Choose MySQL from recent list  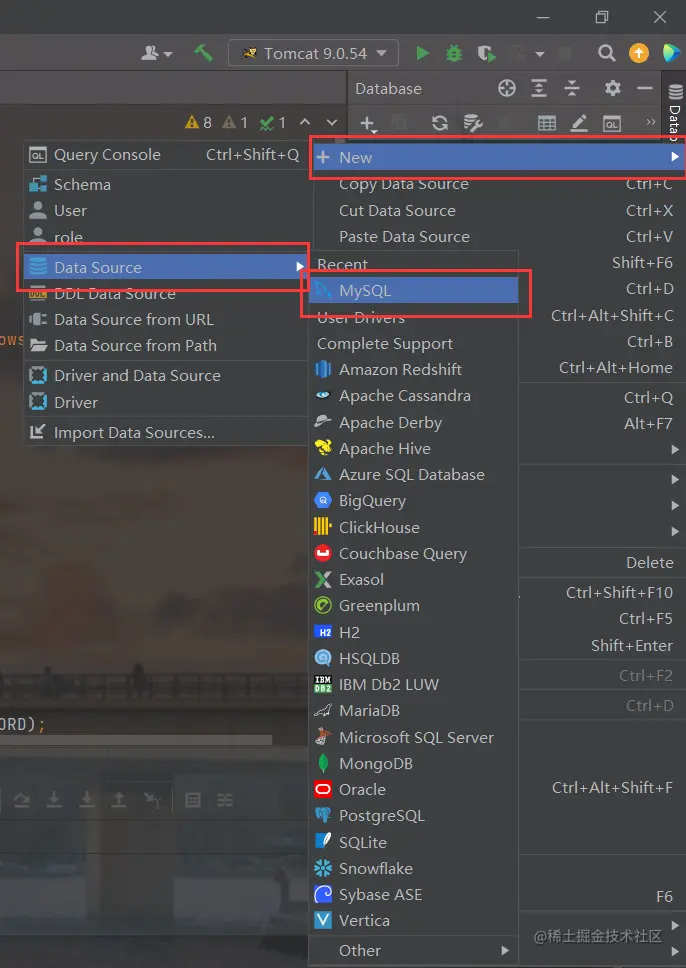(x=414, y=290)
